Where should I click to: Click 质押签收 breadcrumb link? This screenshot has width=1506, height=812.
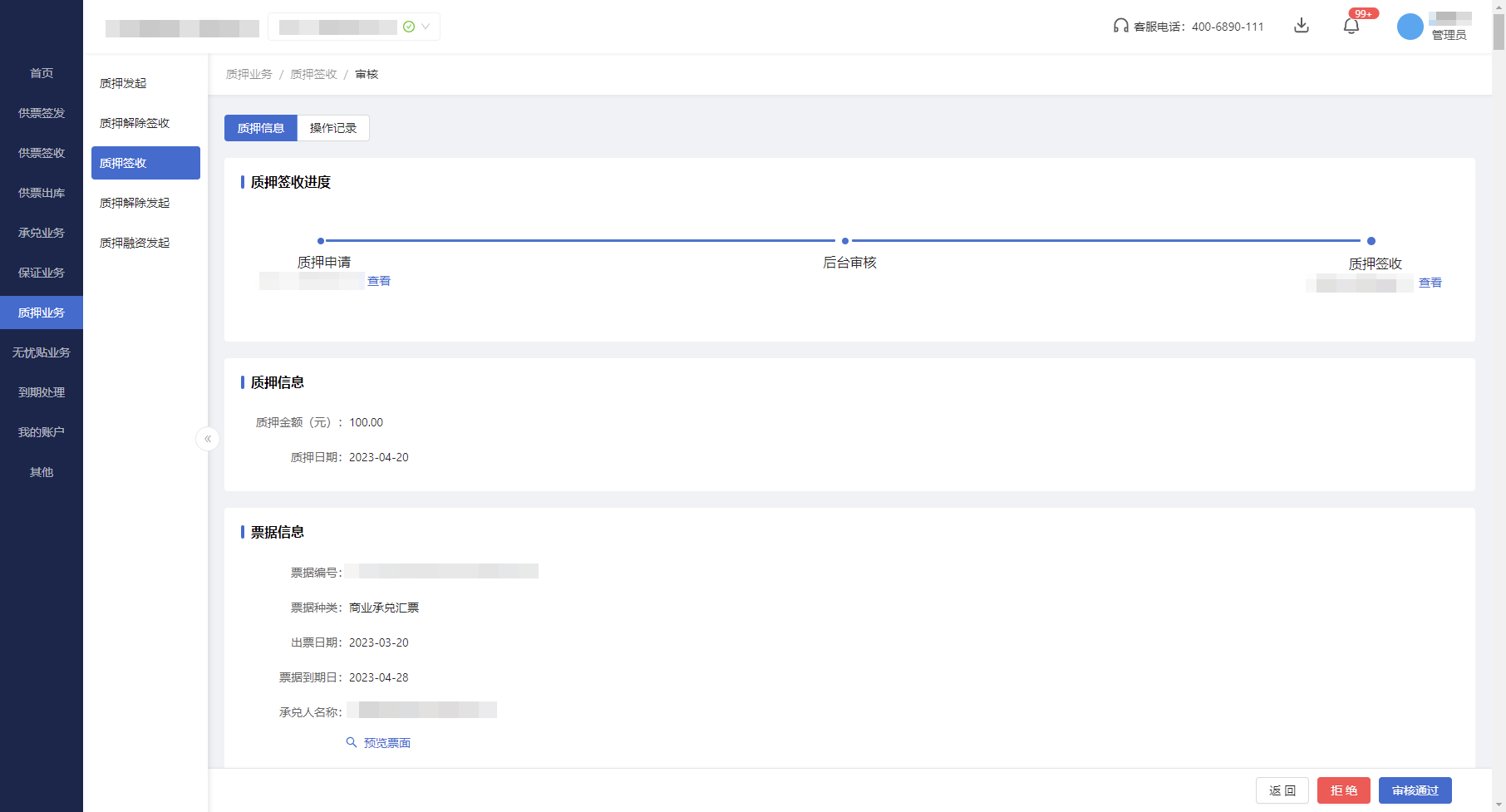[x=313, y=74]
